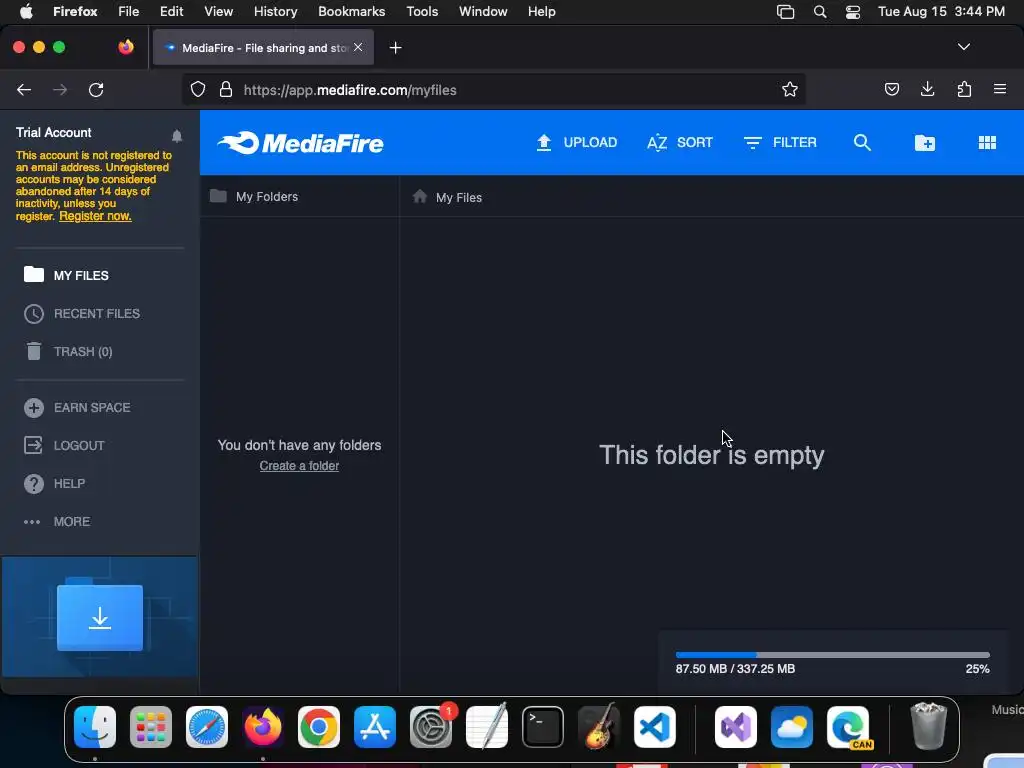Image resolution: width=1024 pixels, height=768 pixels.
Task: Open Google Chrome from the Dock
Action: pos(319,727)
